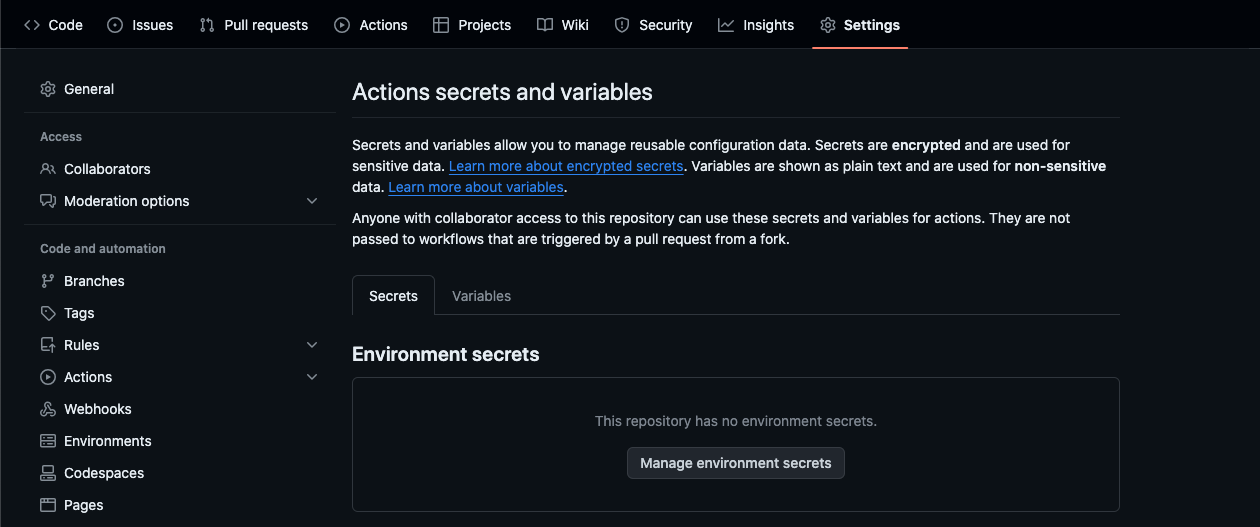Click the Pages browser icon
The height and width of the screenshot is (527, 1260).
point(48,505)
